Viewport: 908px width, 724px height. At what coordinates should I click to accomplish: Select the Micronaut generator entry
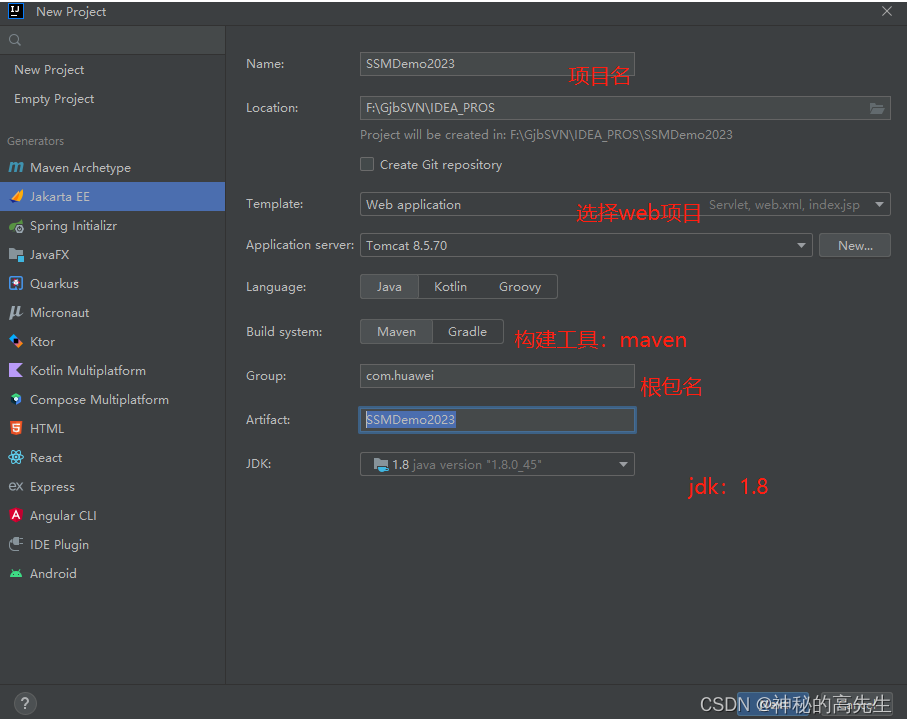[112, 313]
